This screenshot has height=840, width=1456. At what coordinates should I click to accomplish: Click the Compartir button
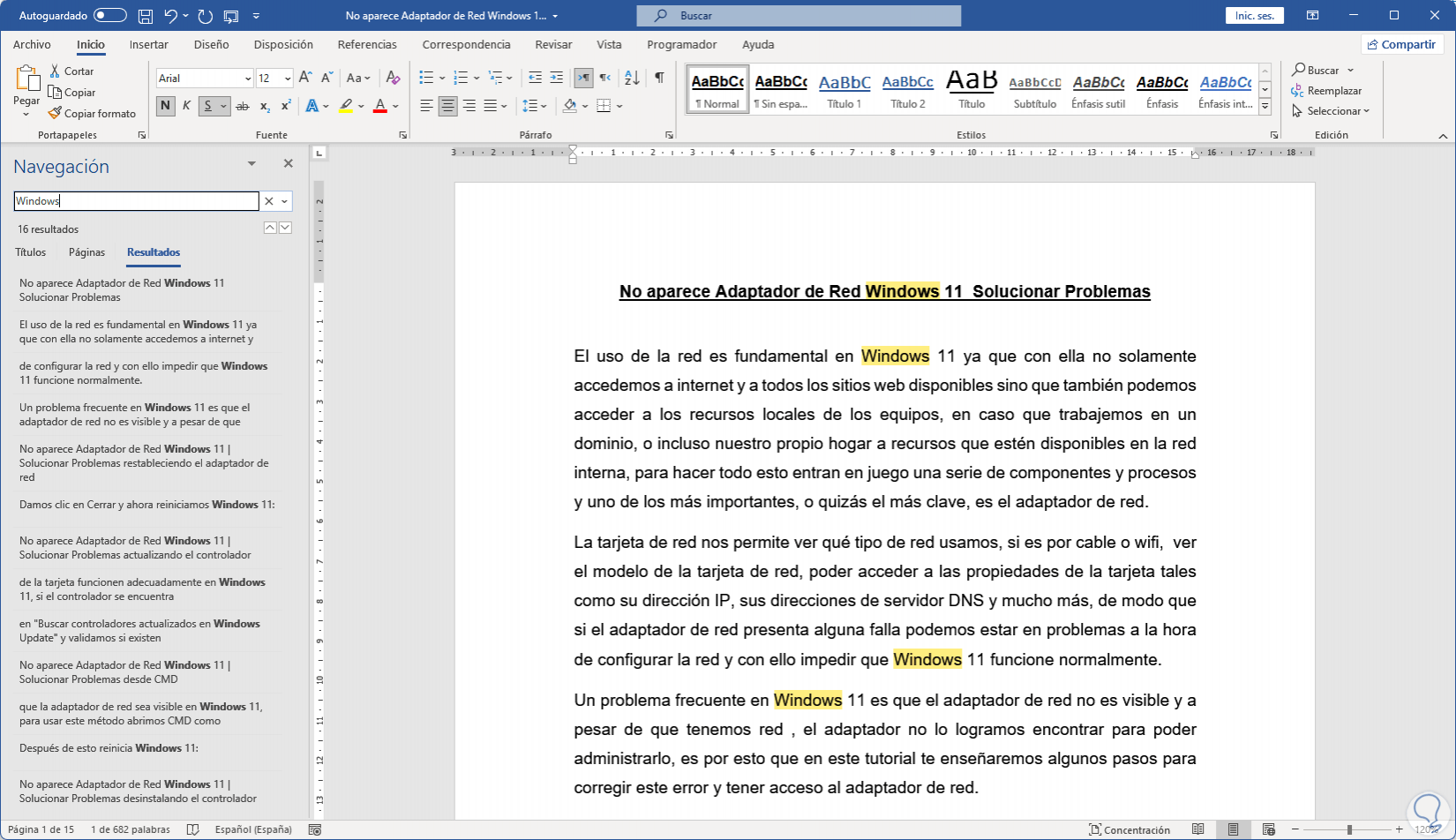click(1401, 44)
